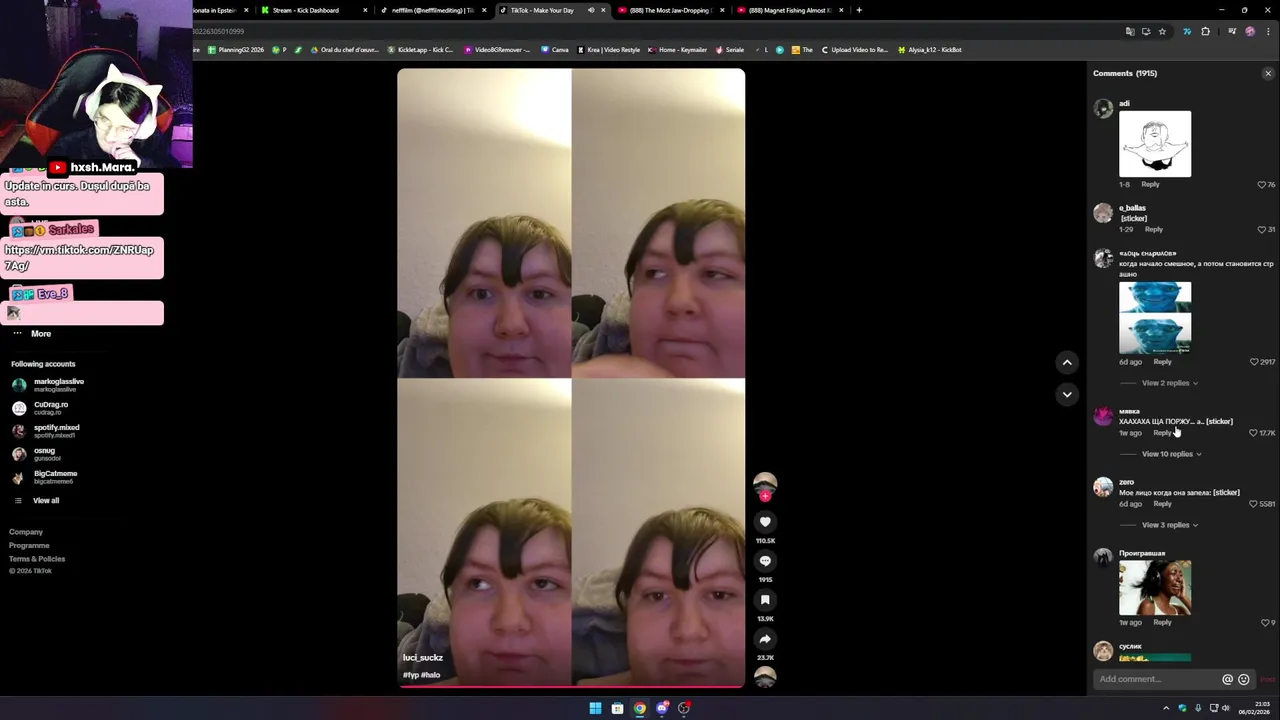Switch to the nefffilm TikTok tab

pos(433,10)
